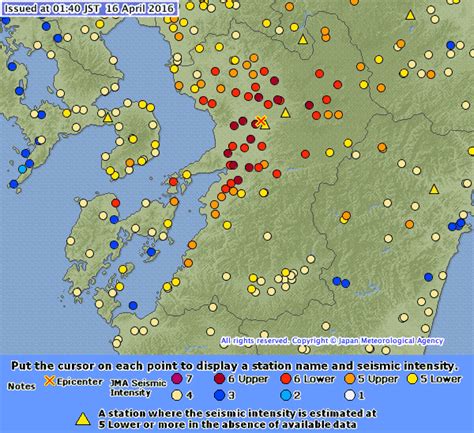Image resolution: width=474 pixels, height=433 pixels.
Task: Click the 'JMA Seismic Intensity' legend heading
Action: coord(138,388)
